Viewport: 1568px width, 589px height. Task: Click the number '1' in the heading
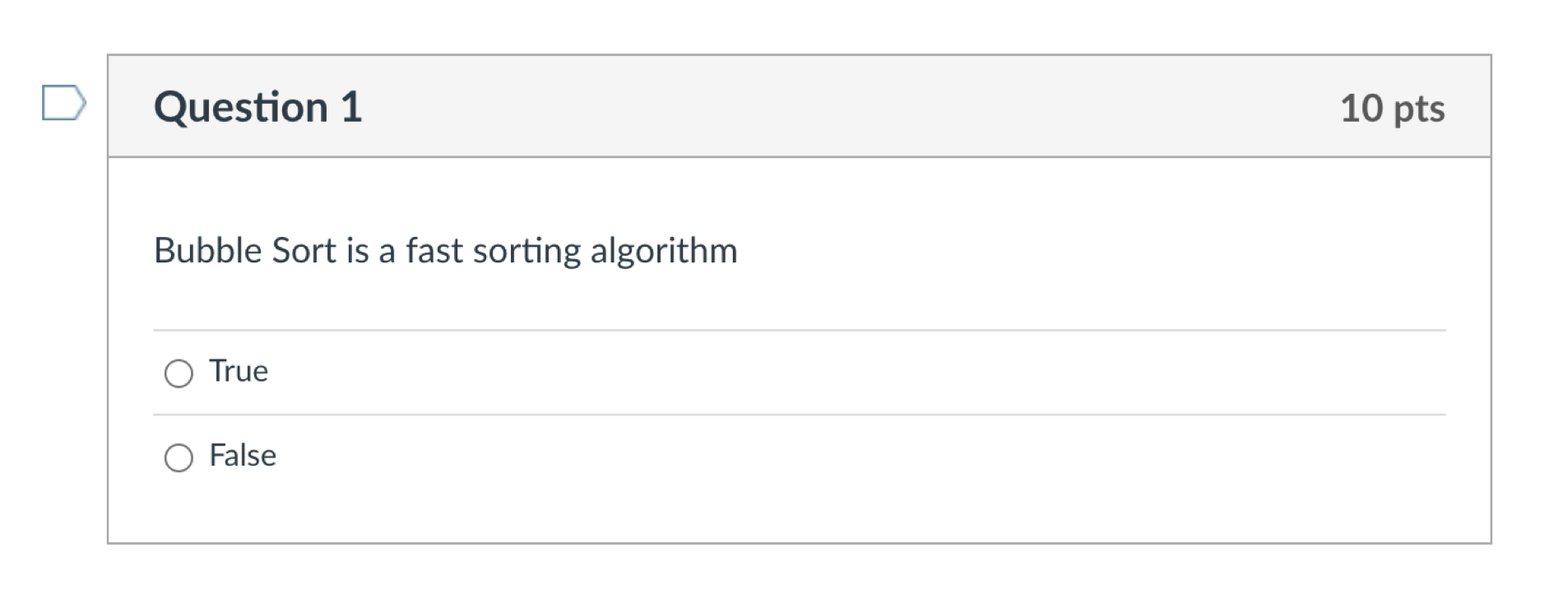[x=351, y=107]
